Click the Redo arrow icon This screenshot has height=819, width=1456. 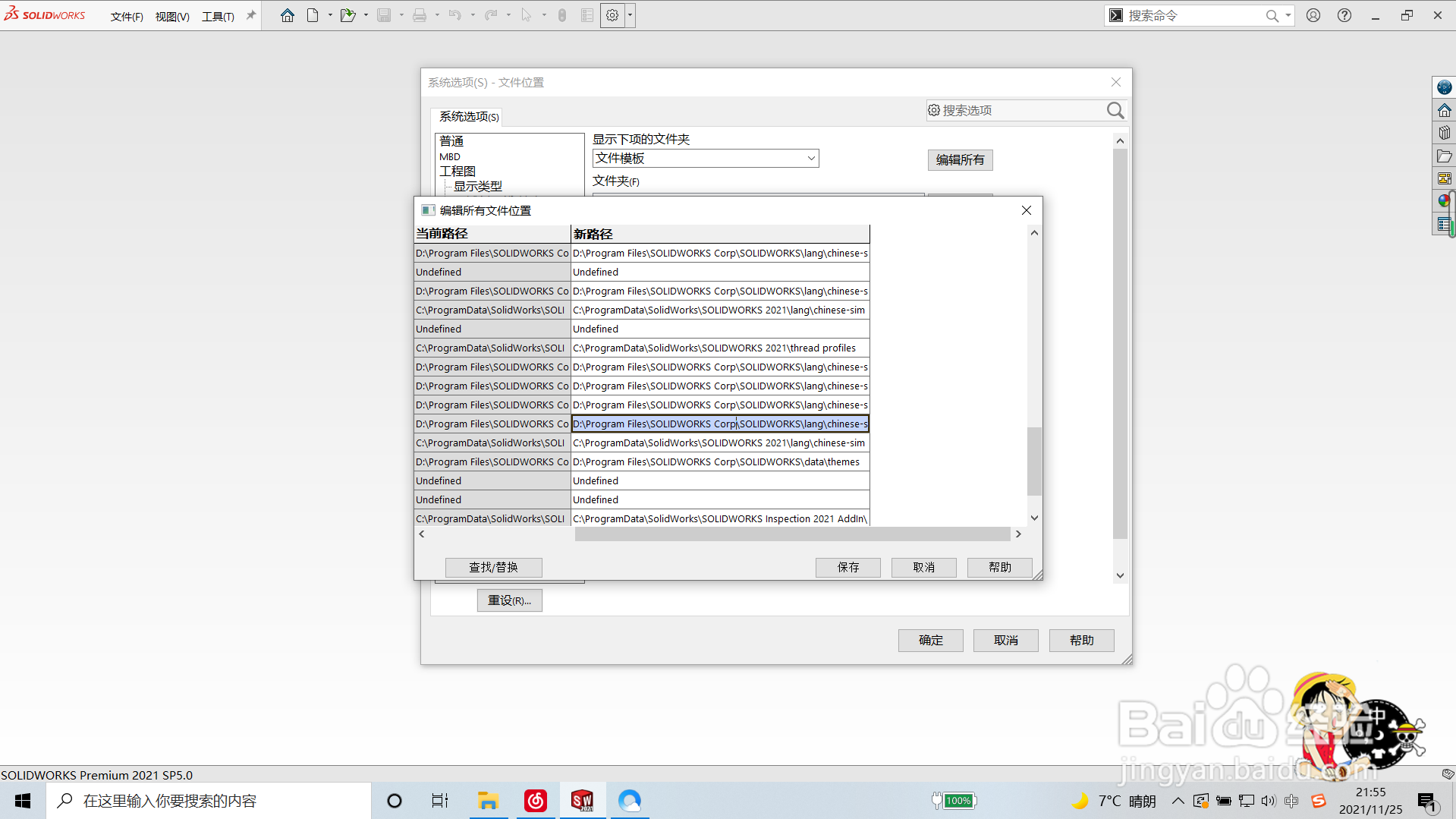491,15
